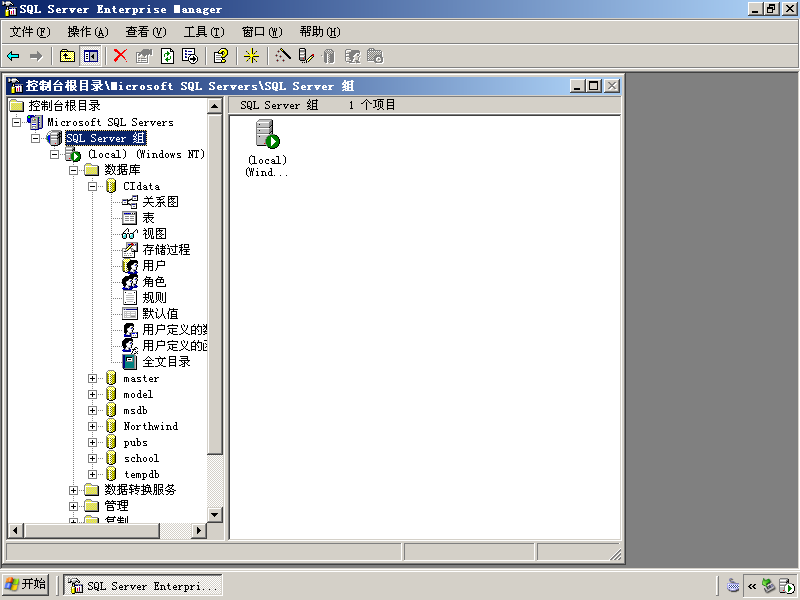Screen dimensions: 800x600
Task: Click the 开始 Start button
Action: (26, 584)
